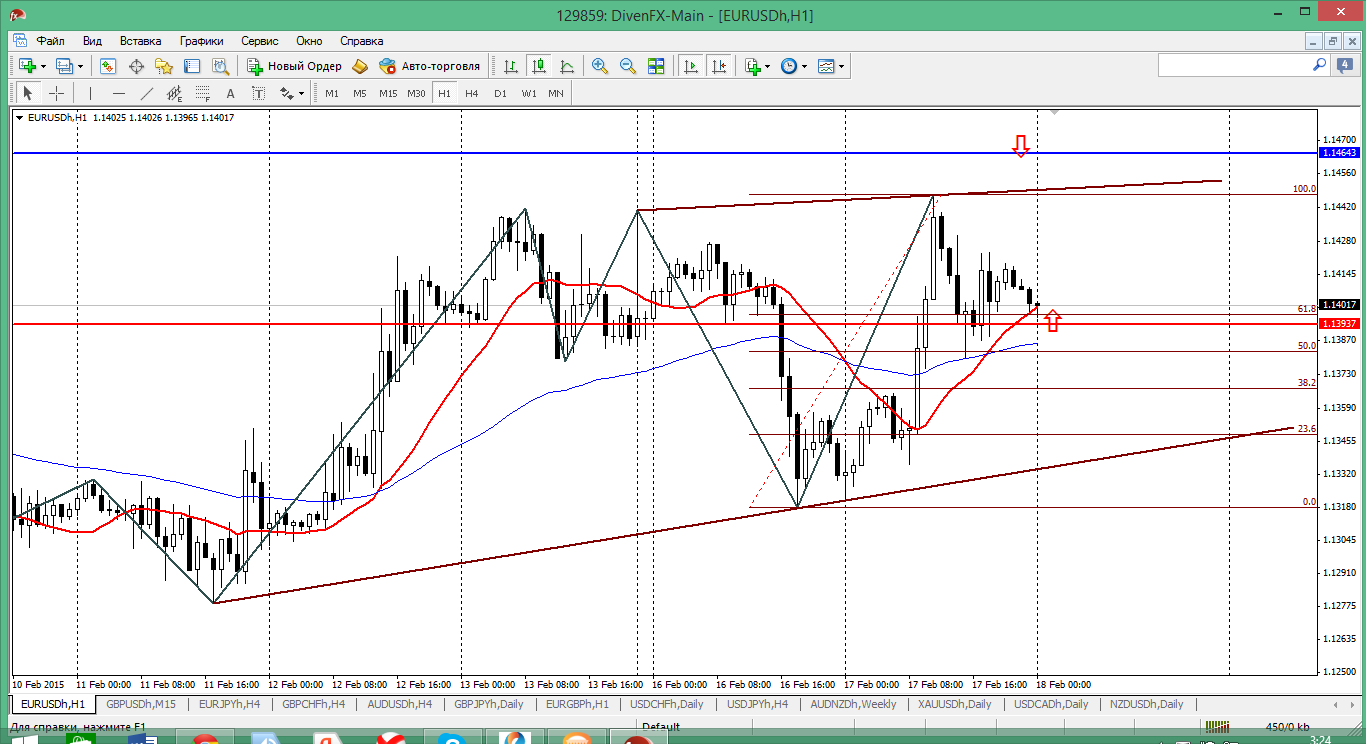
Task: Select the H4 timeframe button
Action: [472, 94]
